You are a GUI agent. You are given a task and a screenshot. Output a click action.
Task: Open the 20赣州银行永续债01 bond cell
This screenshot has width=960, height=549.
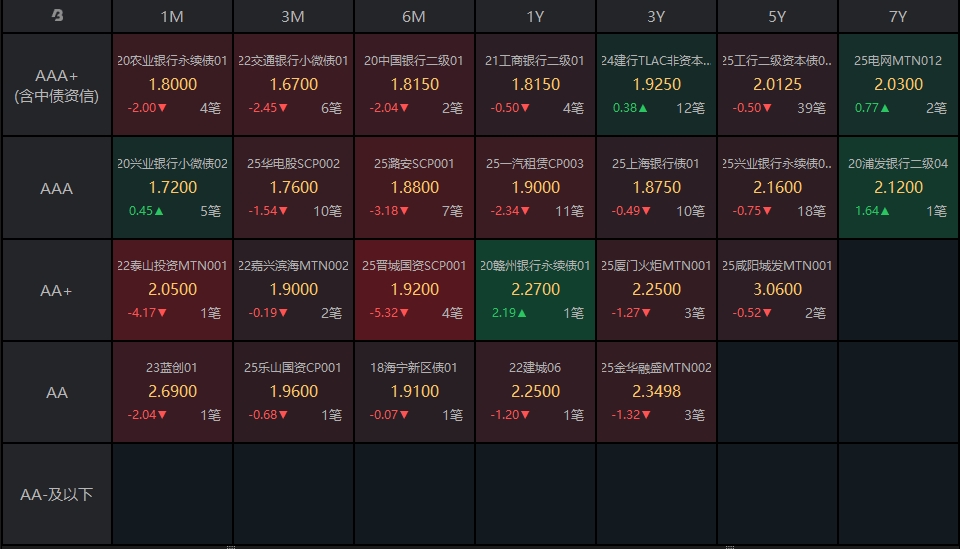[535, 290]
